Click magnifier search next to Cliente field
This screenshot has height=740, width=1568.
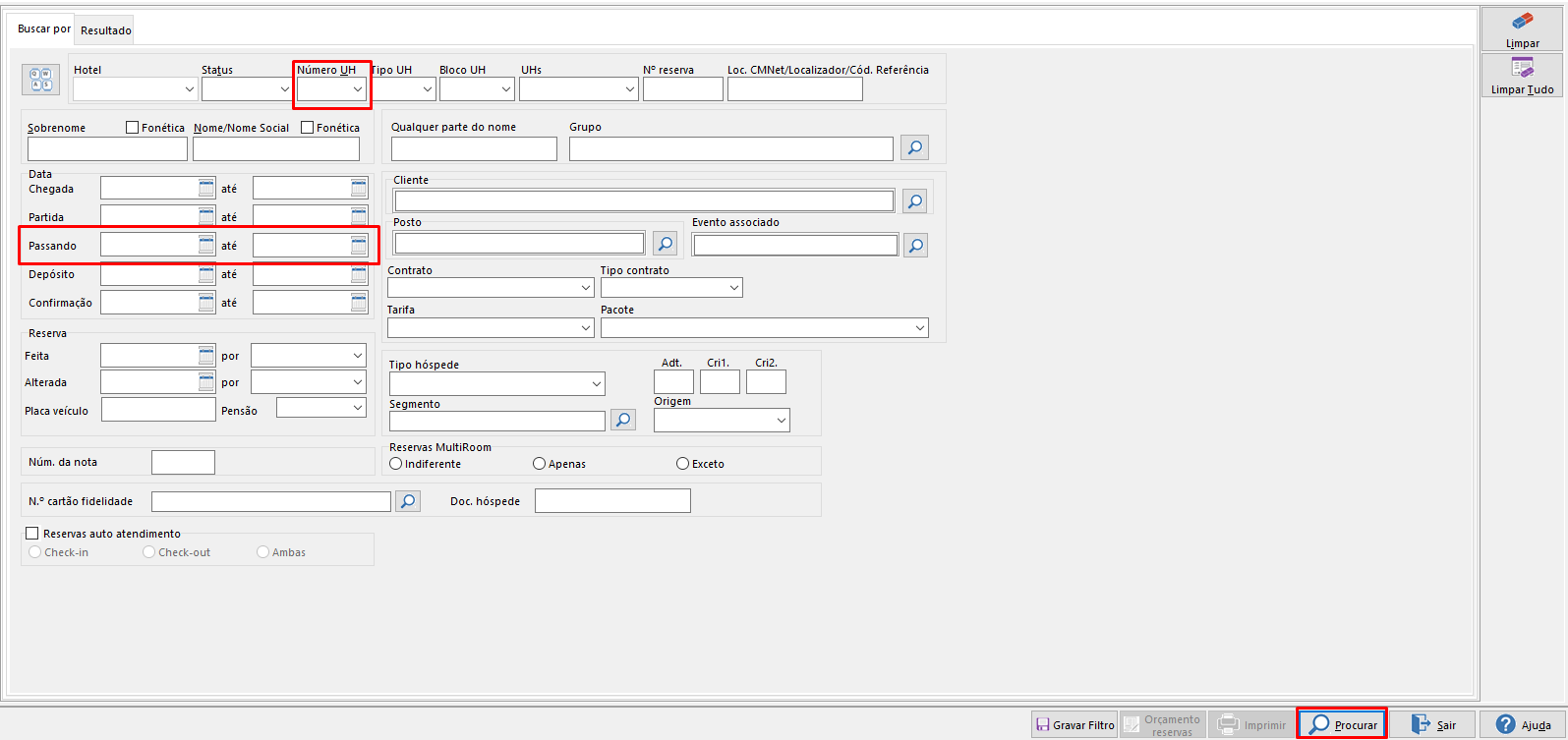[x=914, y=200]
